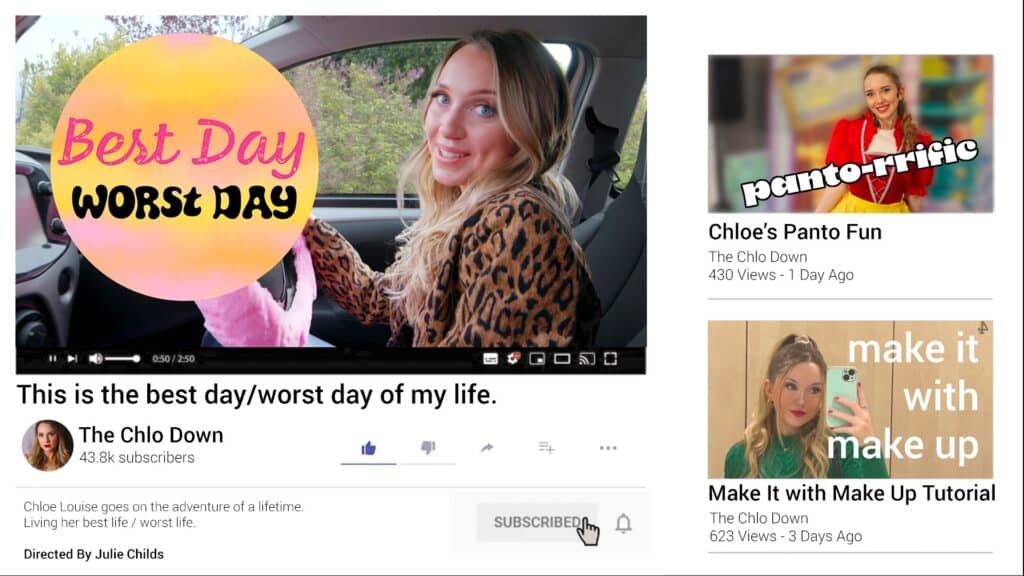The height and width of the screenshot is (576, 1024).
Task: Toggle theater mode view
Action: [562, 359]
